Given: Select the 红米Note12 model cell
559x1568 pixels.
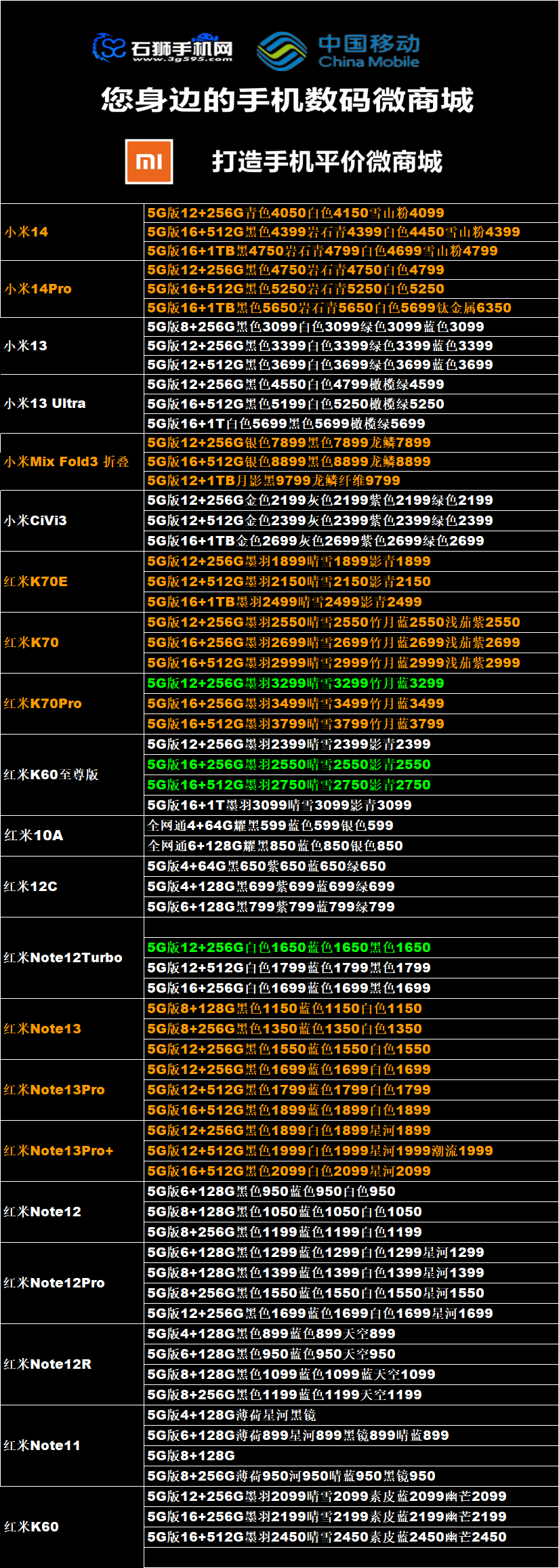Looking at the screenshot, I should [72, 1212].
